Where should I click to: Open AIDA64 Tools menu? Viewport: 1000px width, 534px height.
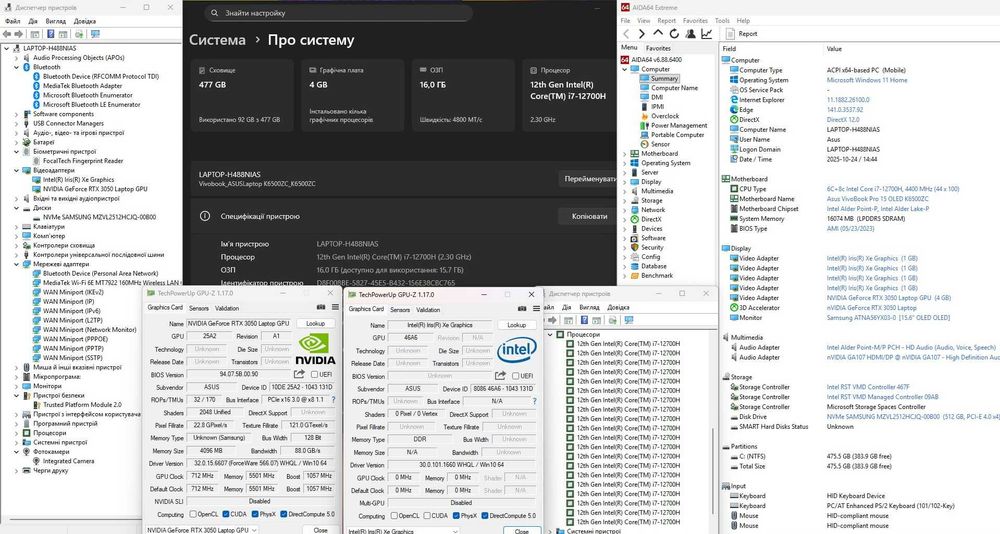click(x=722, y=20)
